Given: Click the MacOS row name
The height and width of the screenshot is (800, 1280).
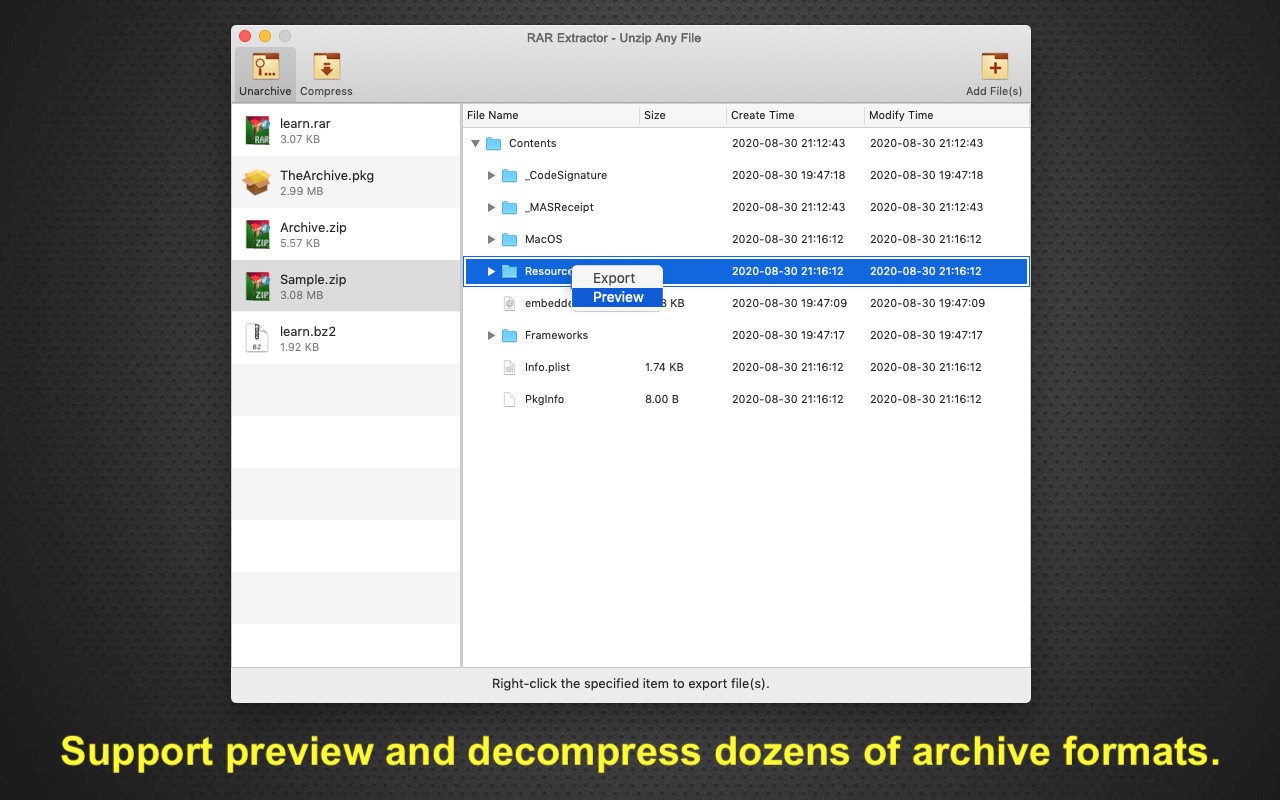Looking at the screenshot, I should pyautogui.click(x=543, y=239).
